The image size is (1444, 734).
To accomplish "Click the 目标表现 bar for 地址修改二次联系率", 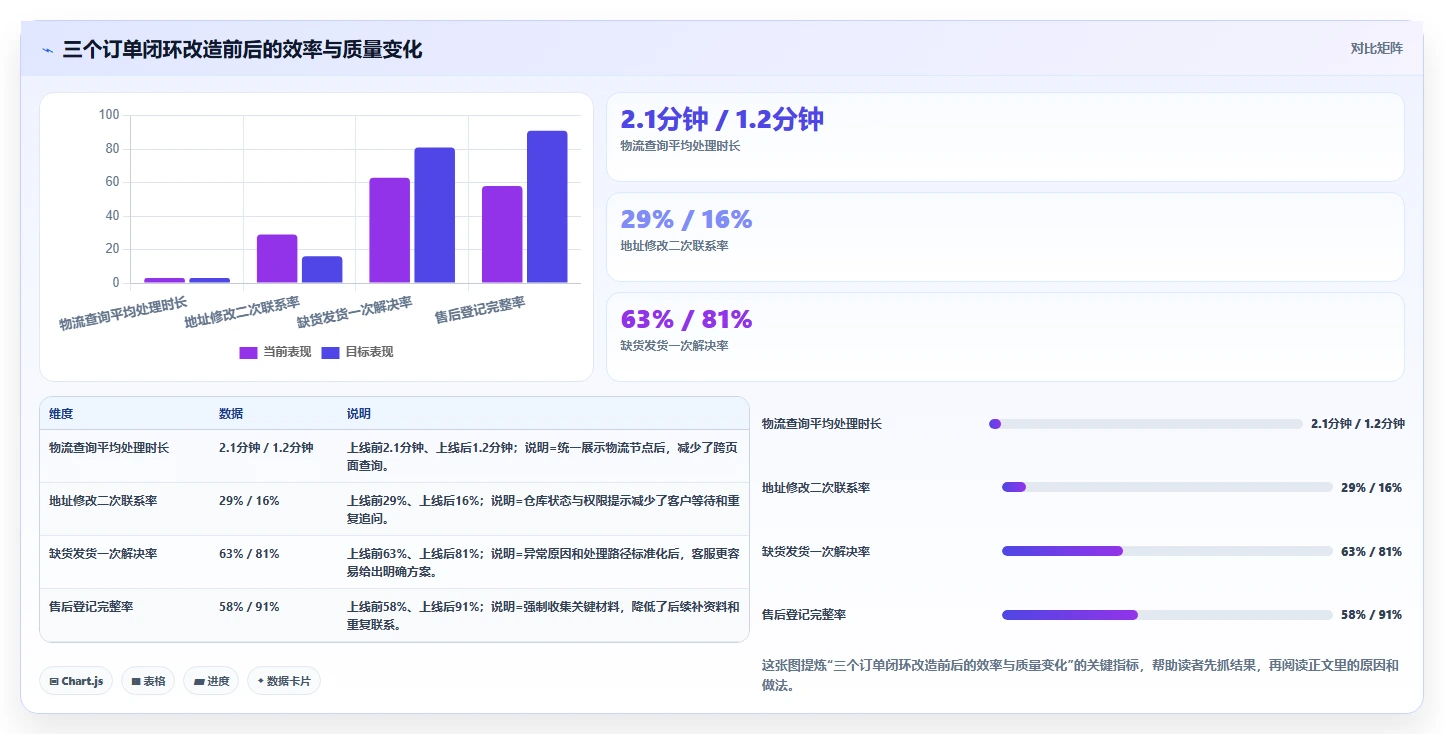I will click(x=322, y=270).
